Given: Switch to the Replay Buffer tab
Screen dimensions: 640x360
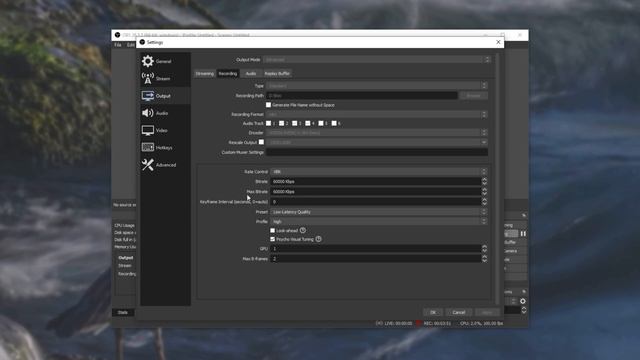Looking at the screenshot, I should [277, 73].
